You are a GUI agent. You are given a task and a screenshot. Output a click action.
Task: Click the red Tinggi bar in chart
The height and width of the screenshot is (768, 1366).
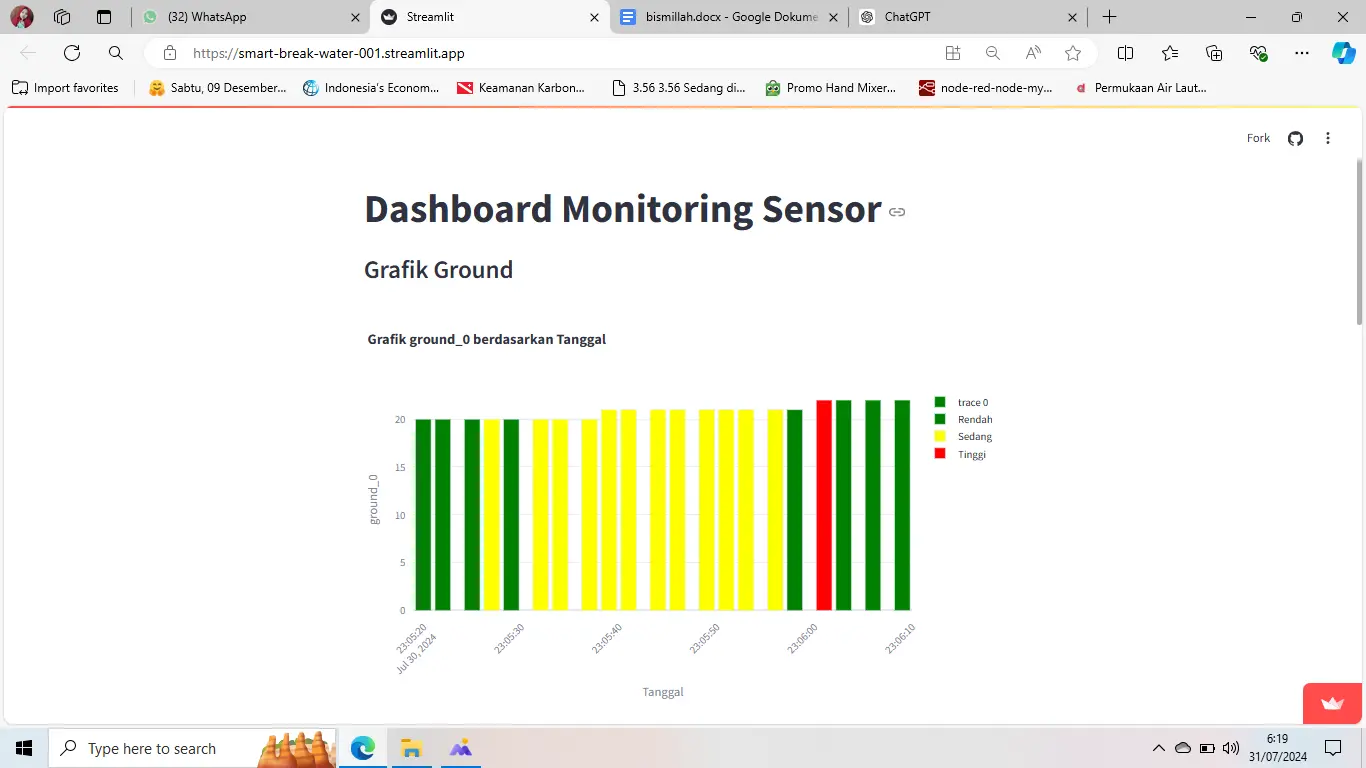pos(824,505)
